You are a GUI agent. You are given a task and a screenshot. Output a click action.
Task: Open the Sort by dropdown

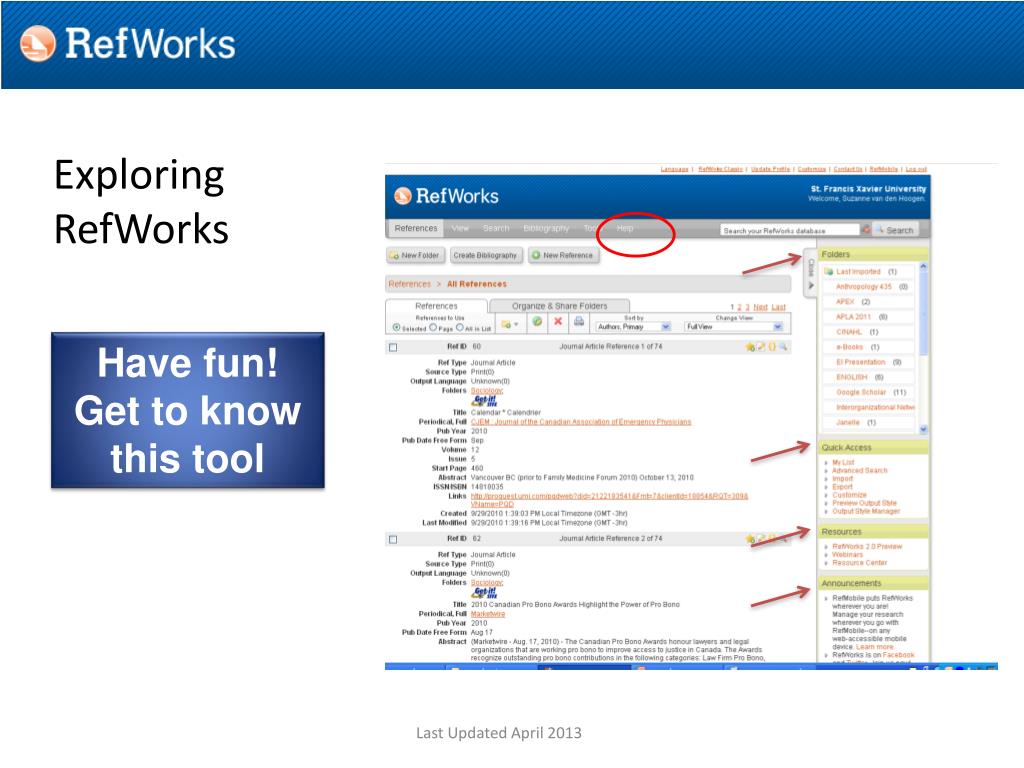click(633, 326)
